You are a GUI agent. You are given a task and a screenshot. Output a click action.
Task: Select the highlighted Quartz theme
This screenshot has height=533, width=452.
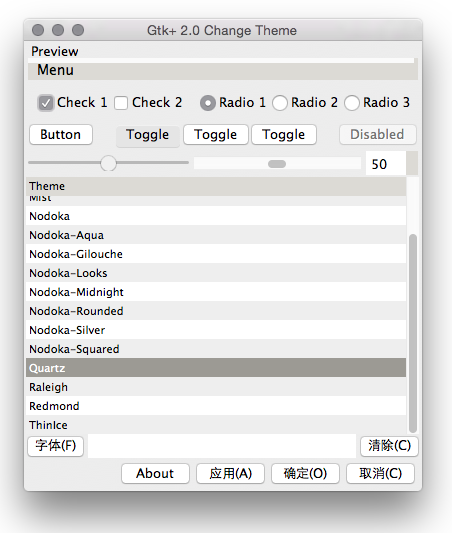pyautogui.click(x=216, y=368)
